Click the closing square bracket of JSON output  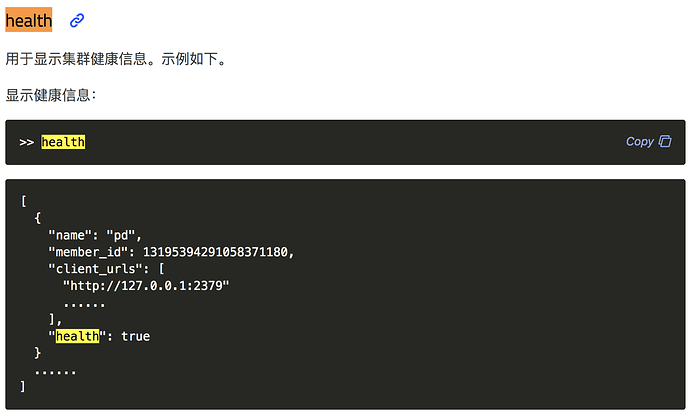(23, 386)
